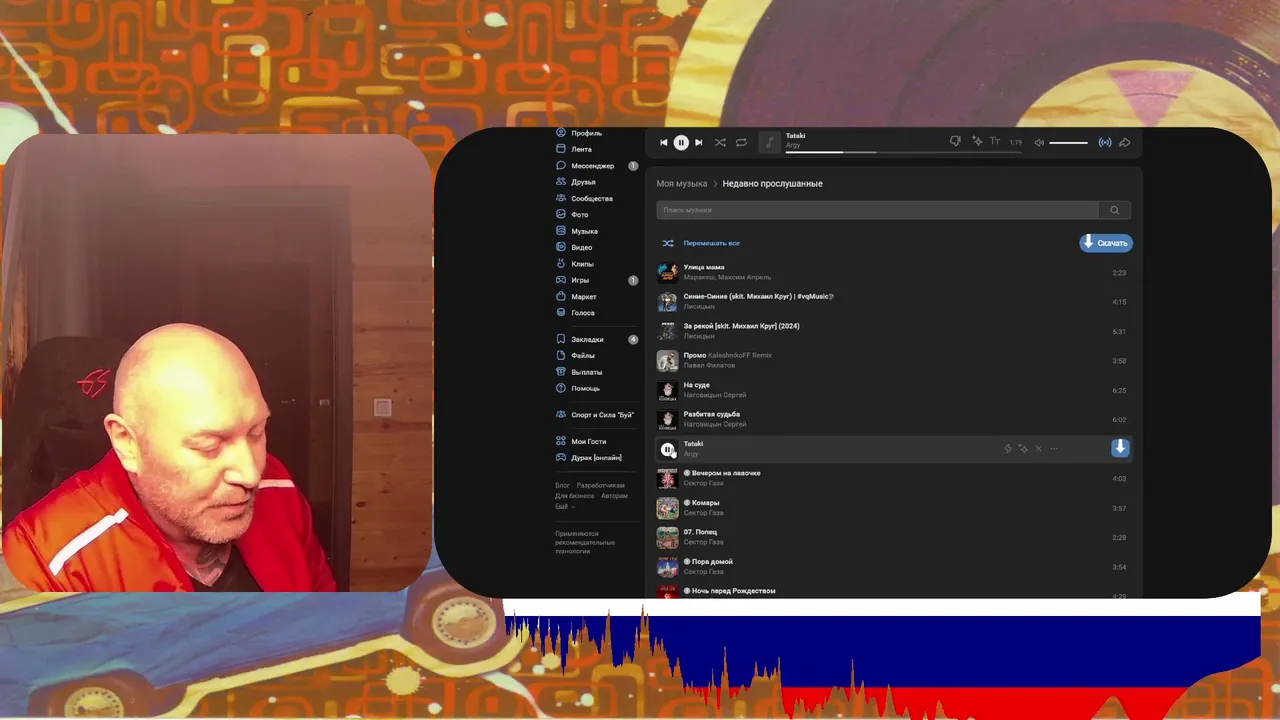Click the music note cover in player
The height and width of the screenshot is (720, 1280).
point(769,142)
